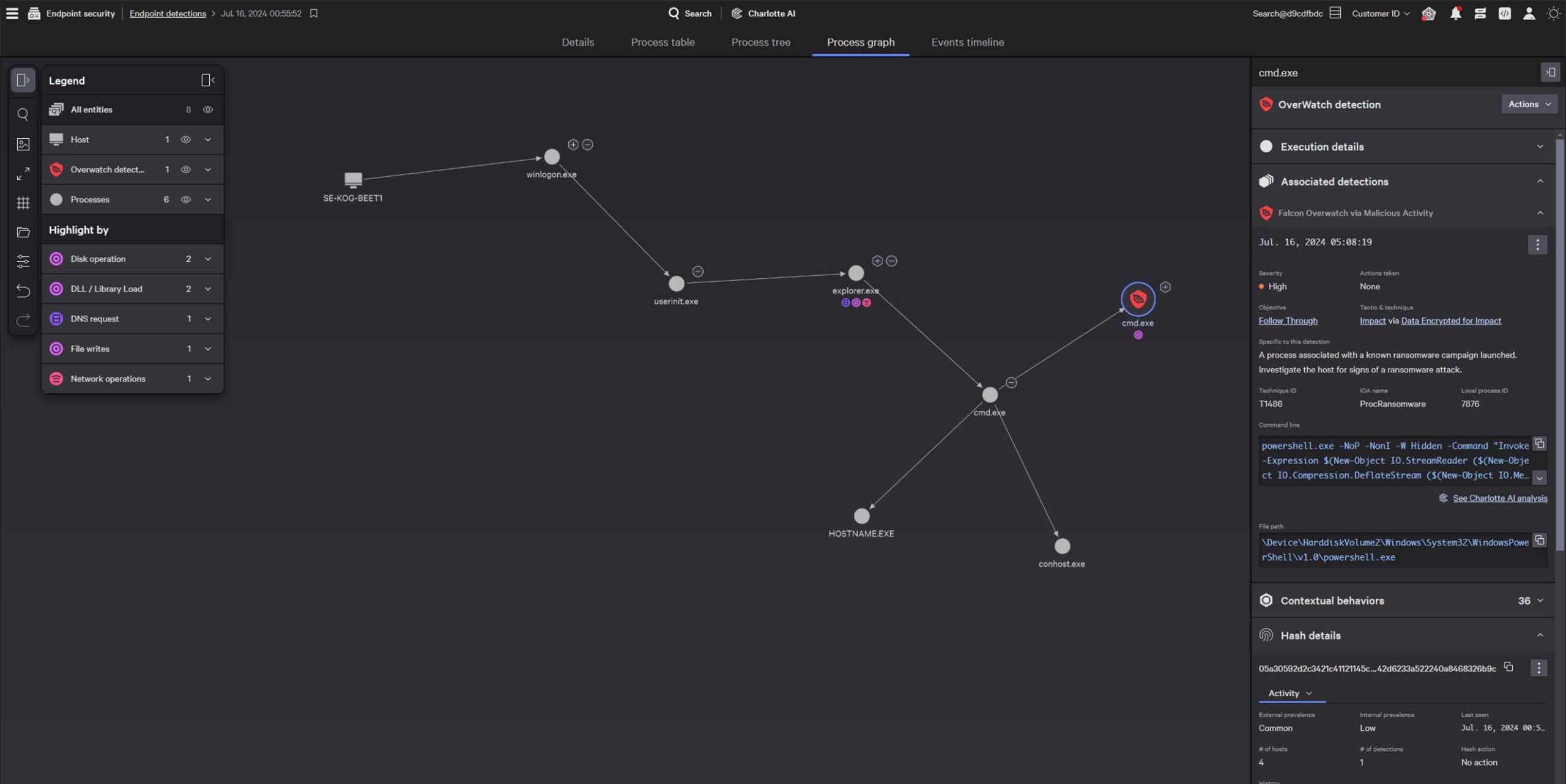Image resolution: width=1566 pixels, height=784 pixels.
Task: Toggle the light/dark theme sun icon
Action: 1553,13
